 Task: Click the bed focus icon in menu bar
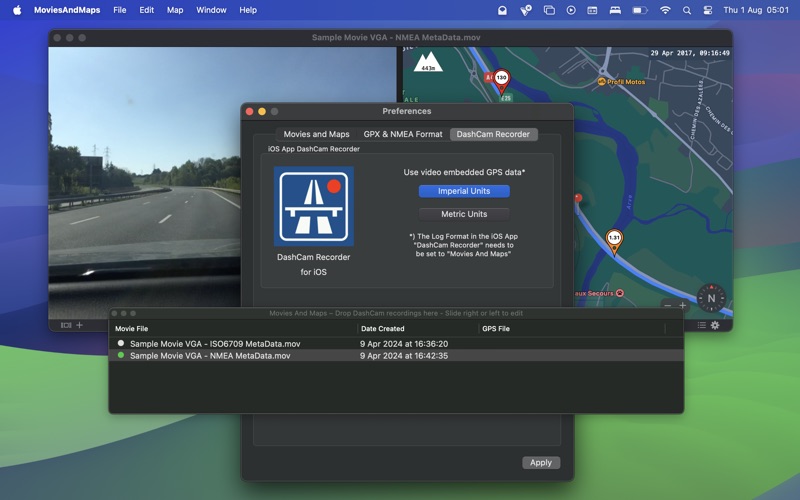click(615, 10)
